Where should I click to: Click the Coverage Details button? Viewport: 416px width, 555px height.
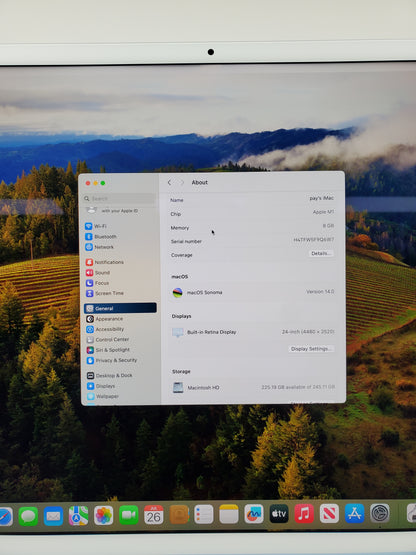click(321, 253)
